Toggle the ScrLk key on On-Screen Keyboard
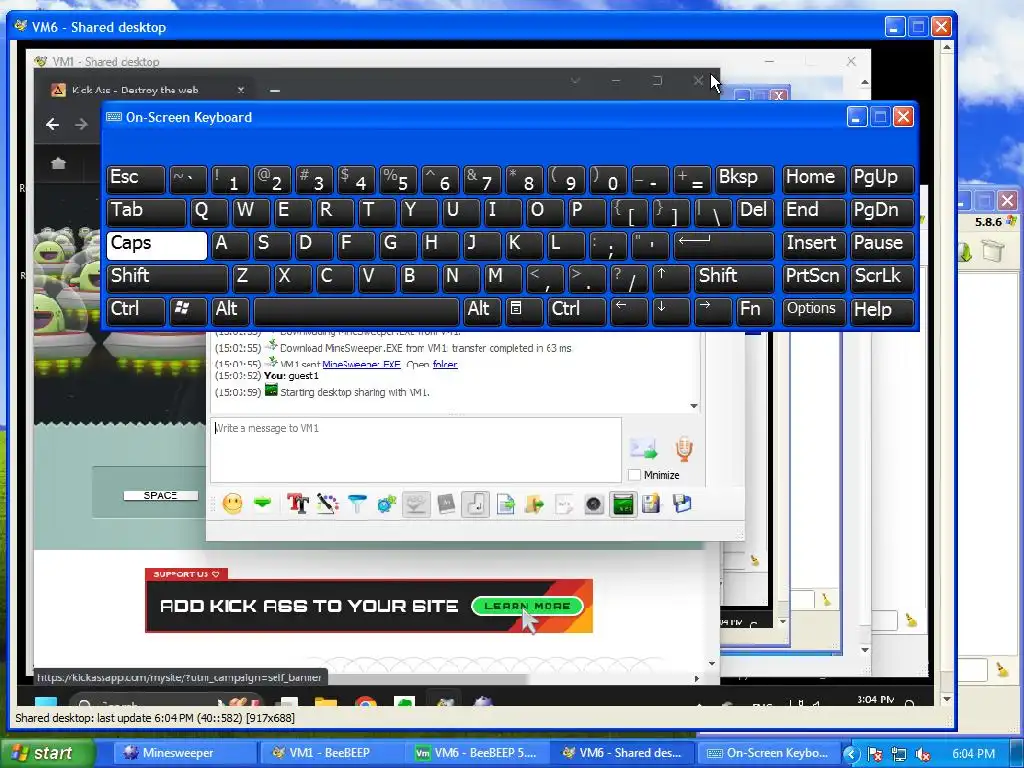Image resolution: width=1024 pixels, height=768 pixels. (882, 278)
